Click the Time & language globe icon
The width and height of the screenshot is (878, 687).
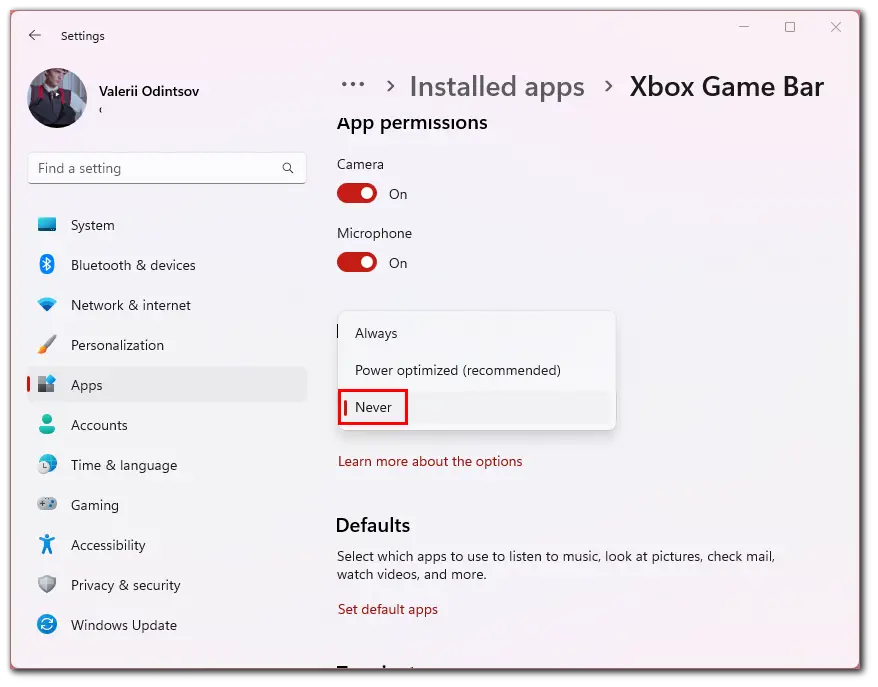pyautogui.click(x=47, y=464)
